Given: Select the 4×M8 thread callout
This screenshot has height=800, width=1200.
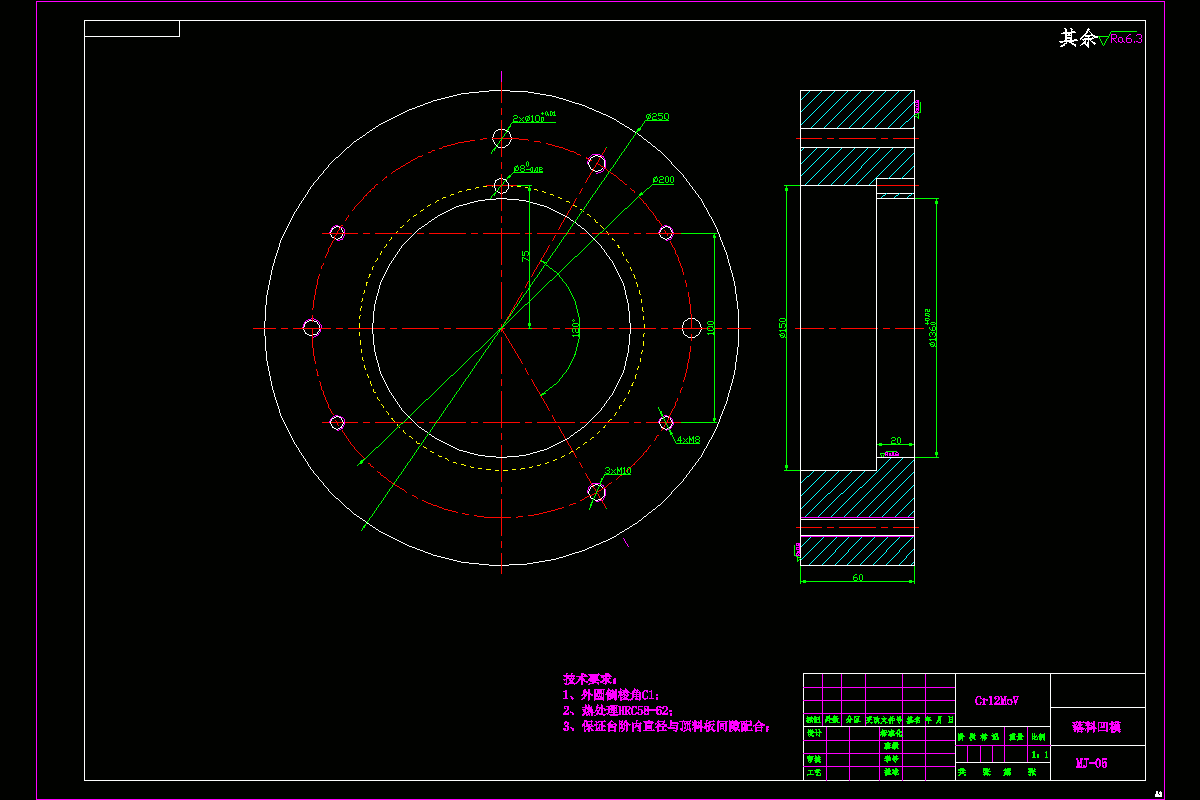Looking at the screenshot, I should click(x=688, y=440).
